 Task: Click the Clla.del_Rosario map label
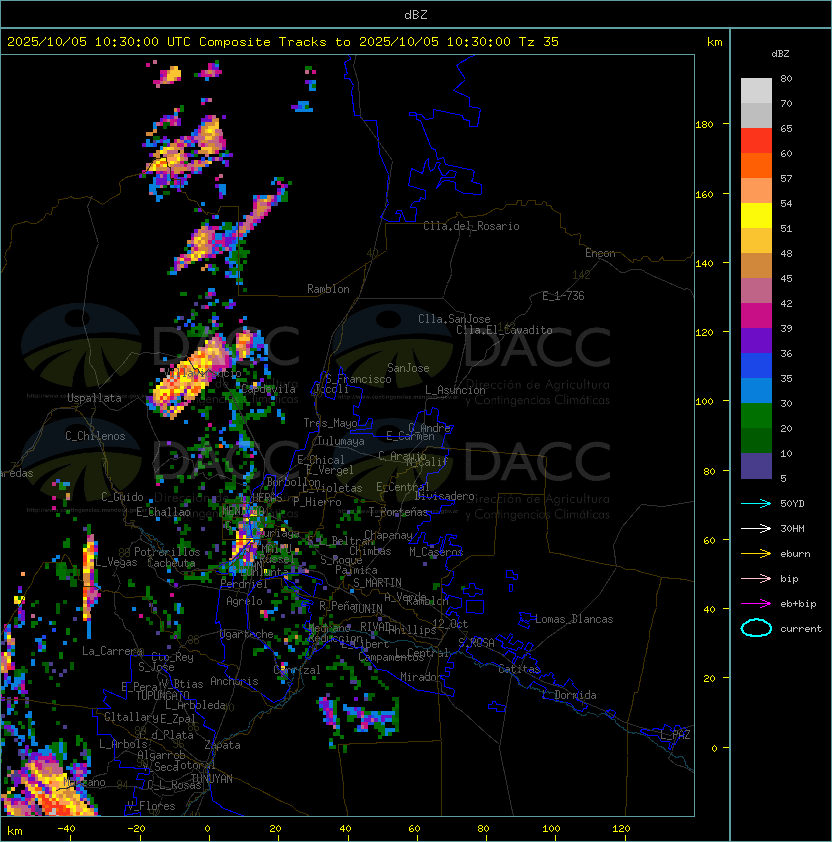coord(471,226)
